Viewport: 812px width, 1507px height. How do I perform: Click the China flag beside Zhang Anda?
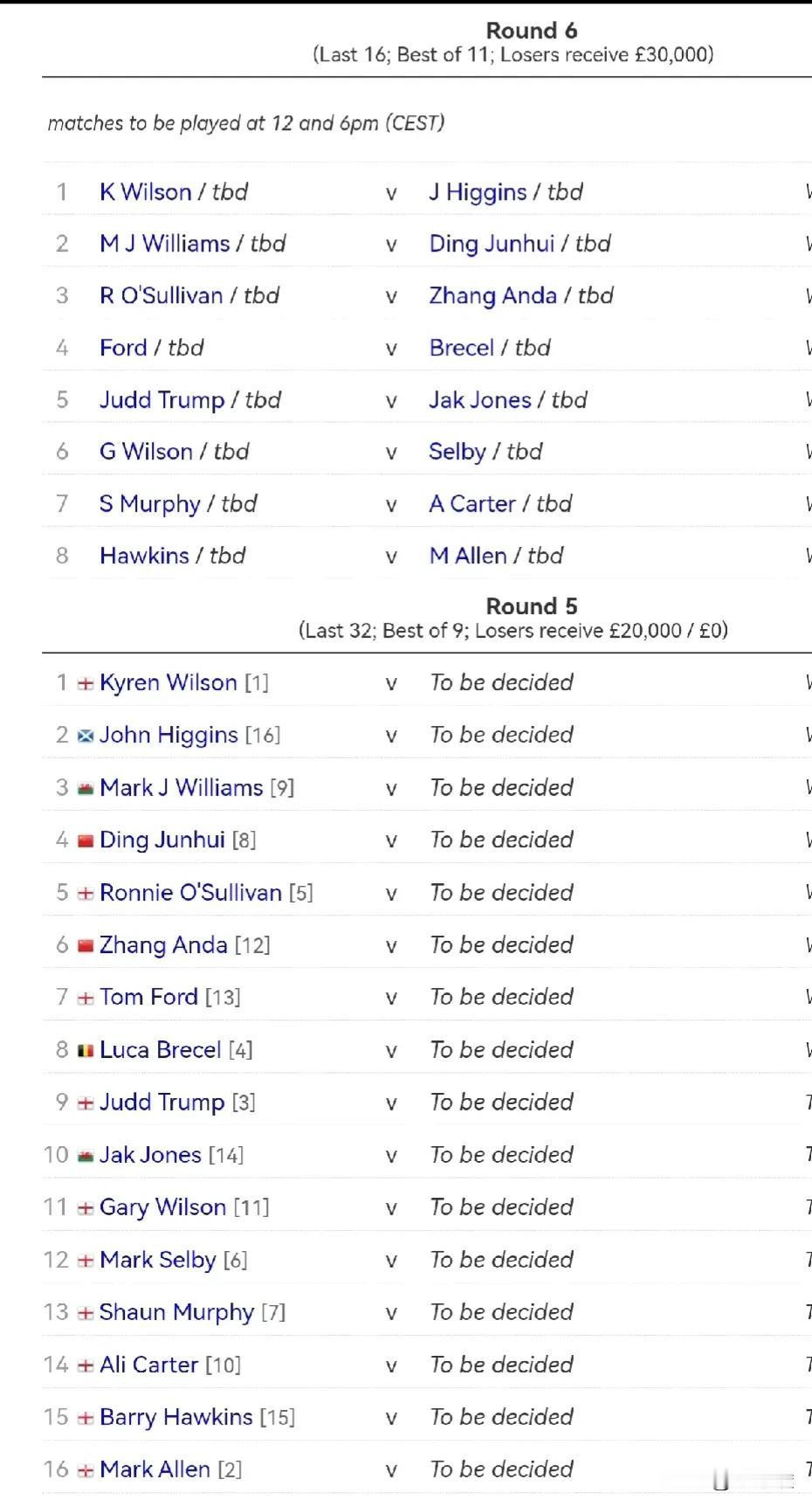[86, 946]
